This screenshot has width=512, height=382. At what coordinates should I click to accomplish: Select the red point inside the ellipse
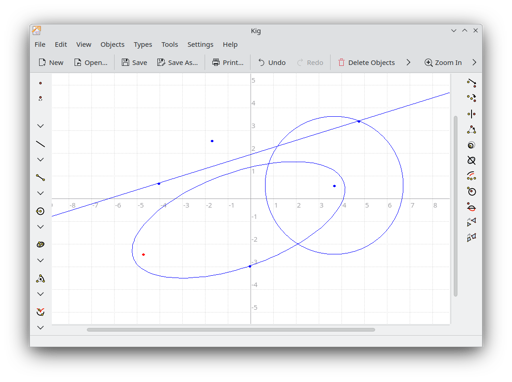[x=143, y=255]
